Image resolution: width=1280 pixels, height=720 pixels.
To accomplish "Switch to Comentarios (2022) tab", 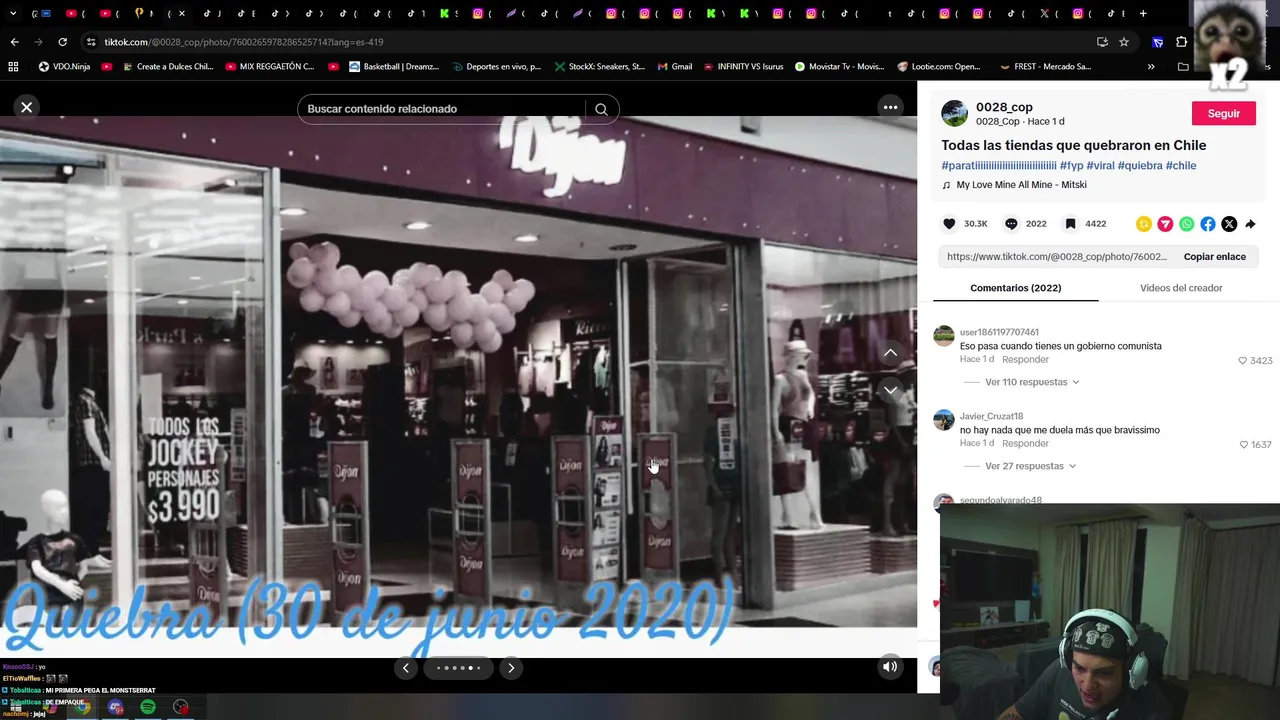I will tap(1015, 288).
